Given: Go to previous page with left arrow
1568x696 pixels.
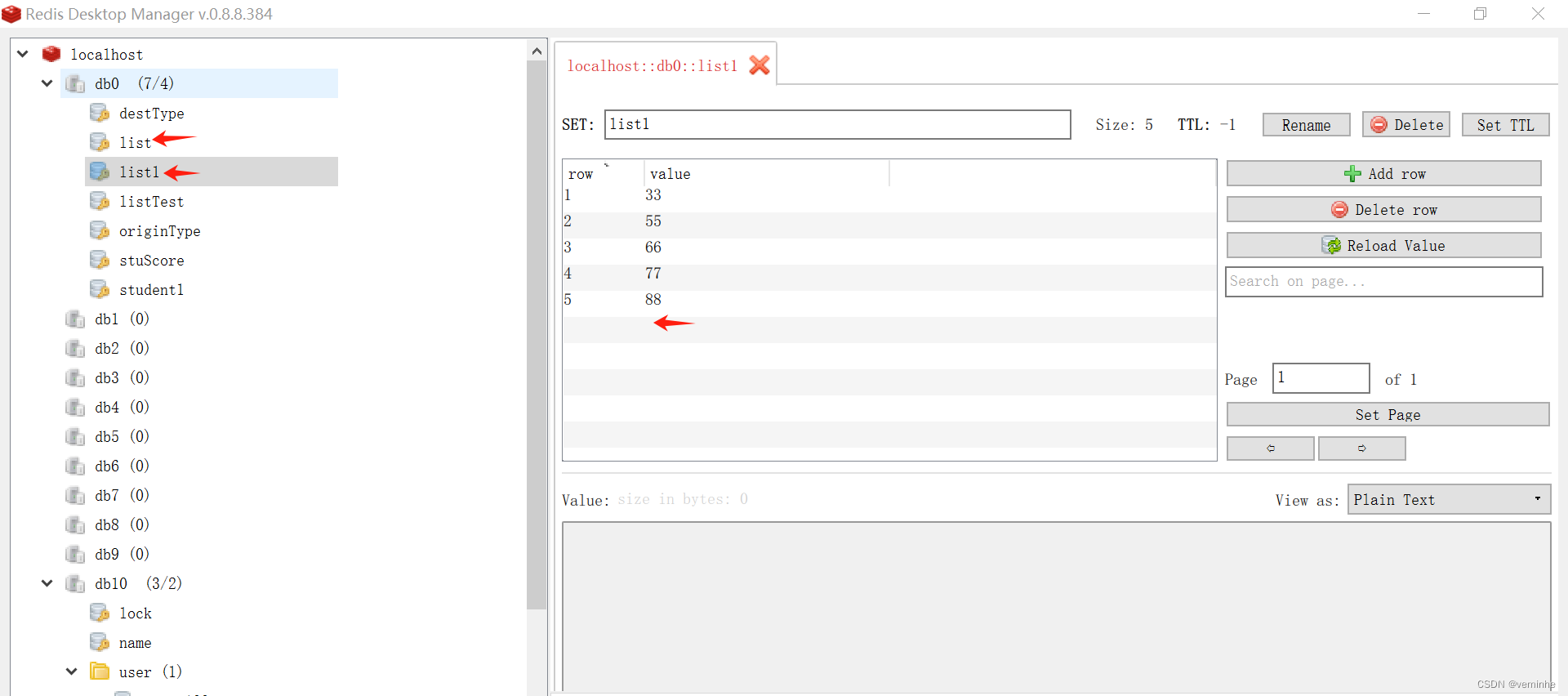Looking at the screenshot, I should click(1270, 448).
